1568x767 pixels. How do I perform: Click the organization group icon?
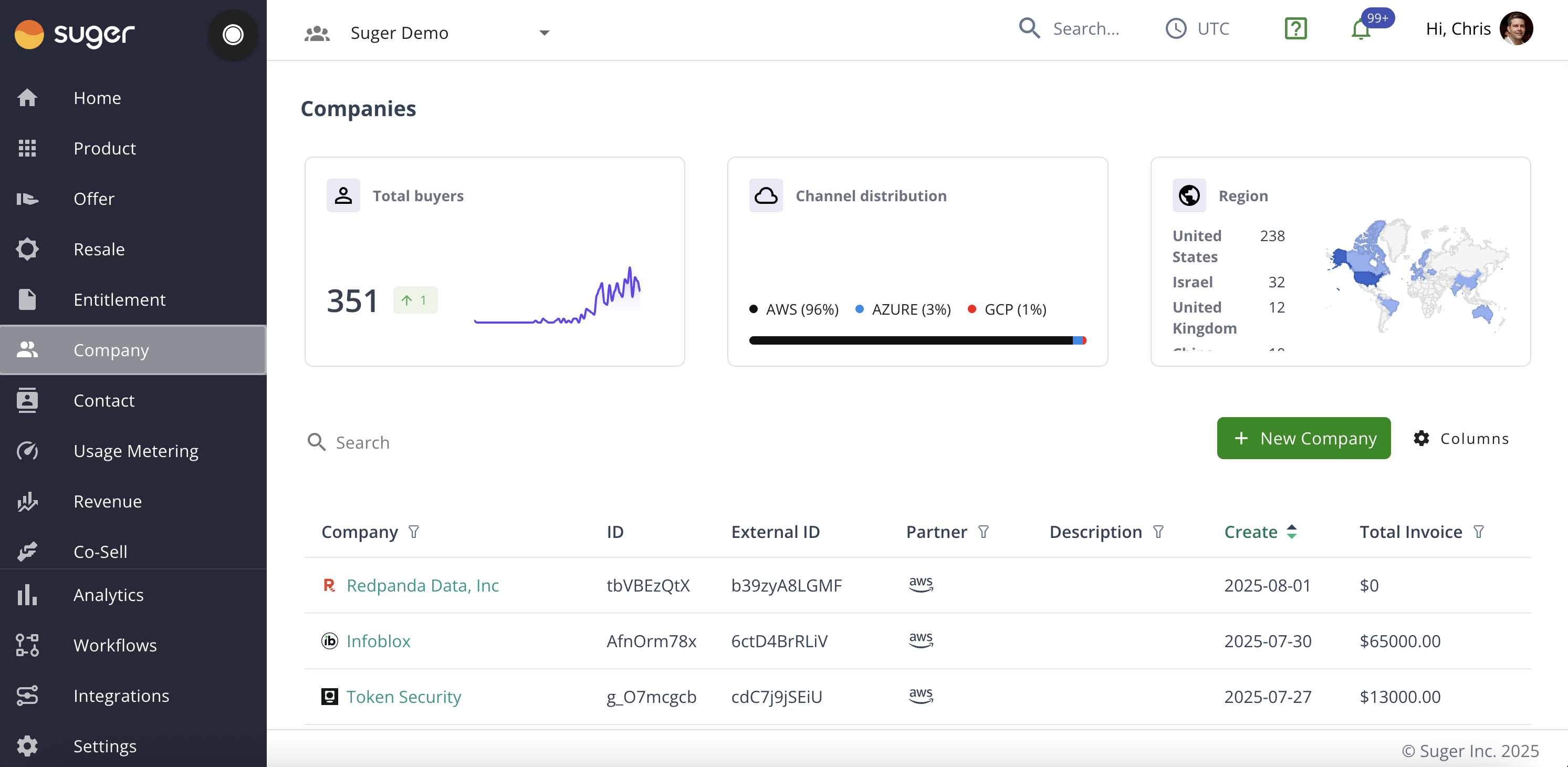pos(317,33)
